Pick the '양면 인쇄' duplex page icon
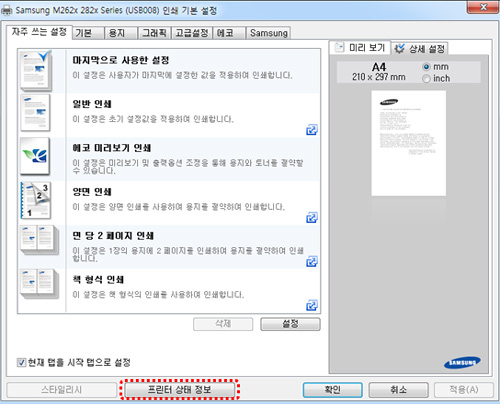Viewport: 500px width, 404px height. (x=36, y=200)
